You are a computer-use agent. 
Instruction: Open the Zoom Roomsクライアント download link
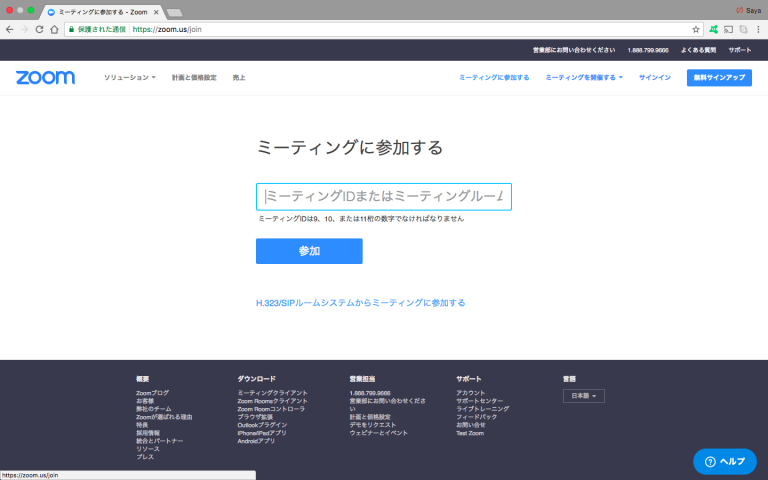(272, 401)
